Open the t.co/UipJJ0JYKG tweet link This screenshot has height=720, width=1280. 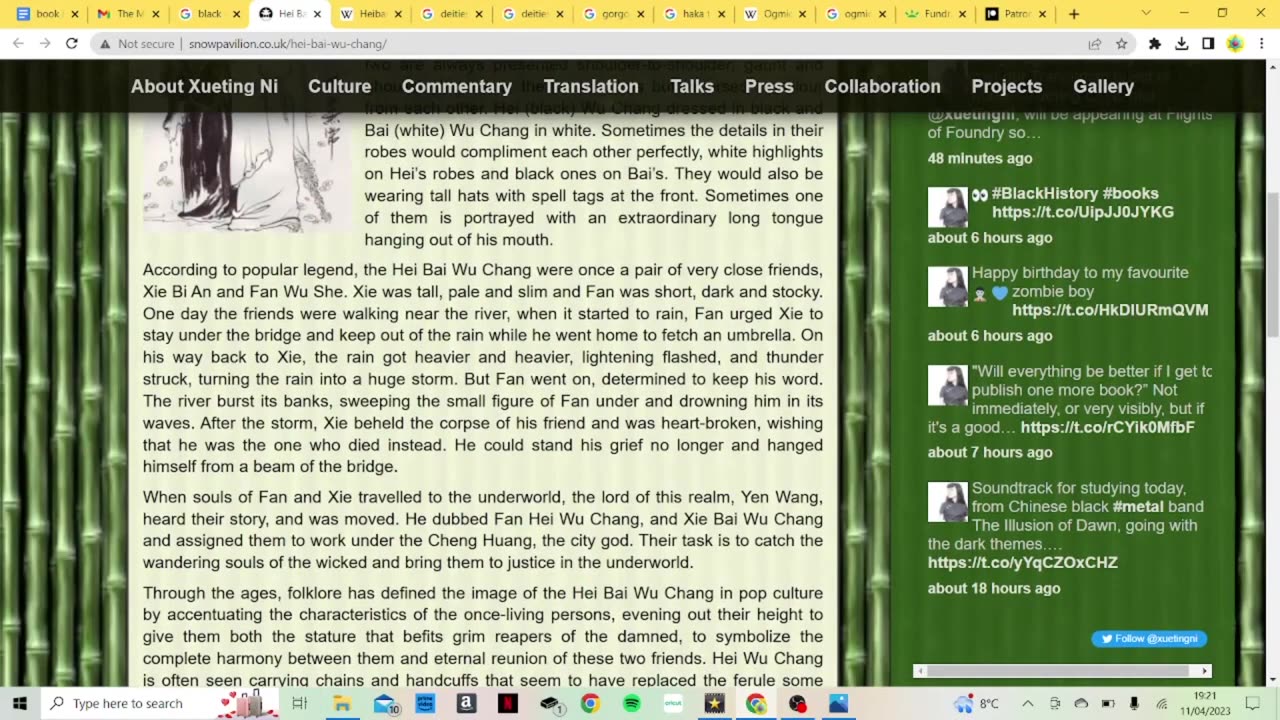[1083, 212]
